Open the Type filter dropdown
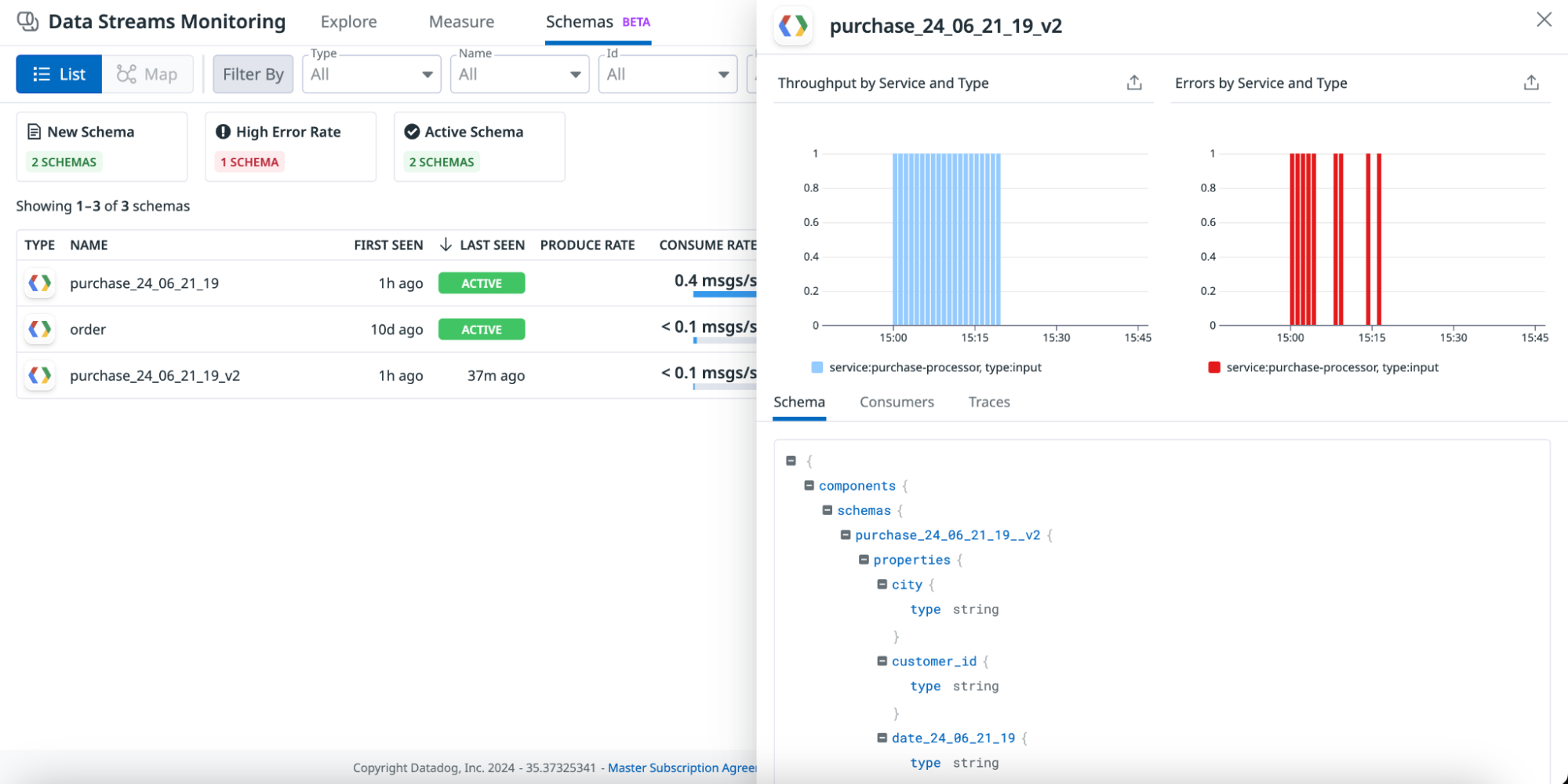 pyautogui.click(x=372, y=74)
